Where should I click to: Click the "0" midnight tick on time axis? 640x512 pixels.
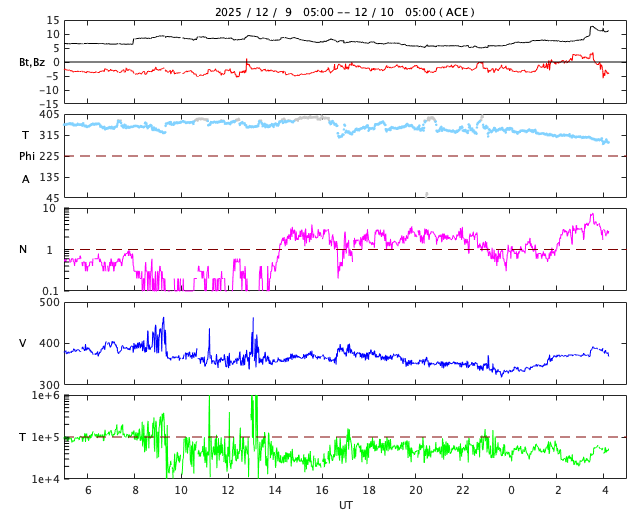[511, 490]
